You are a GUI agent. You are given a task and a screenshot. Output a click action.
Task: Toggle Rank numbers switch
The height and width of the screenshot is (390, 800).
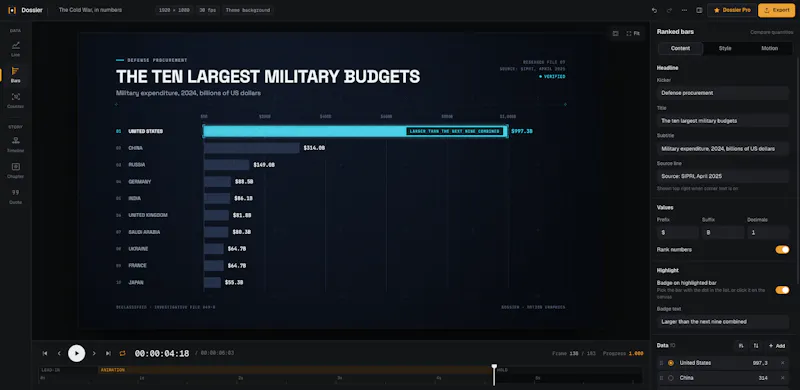click(x=782, y=250)
